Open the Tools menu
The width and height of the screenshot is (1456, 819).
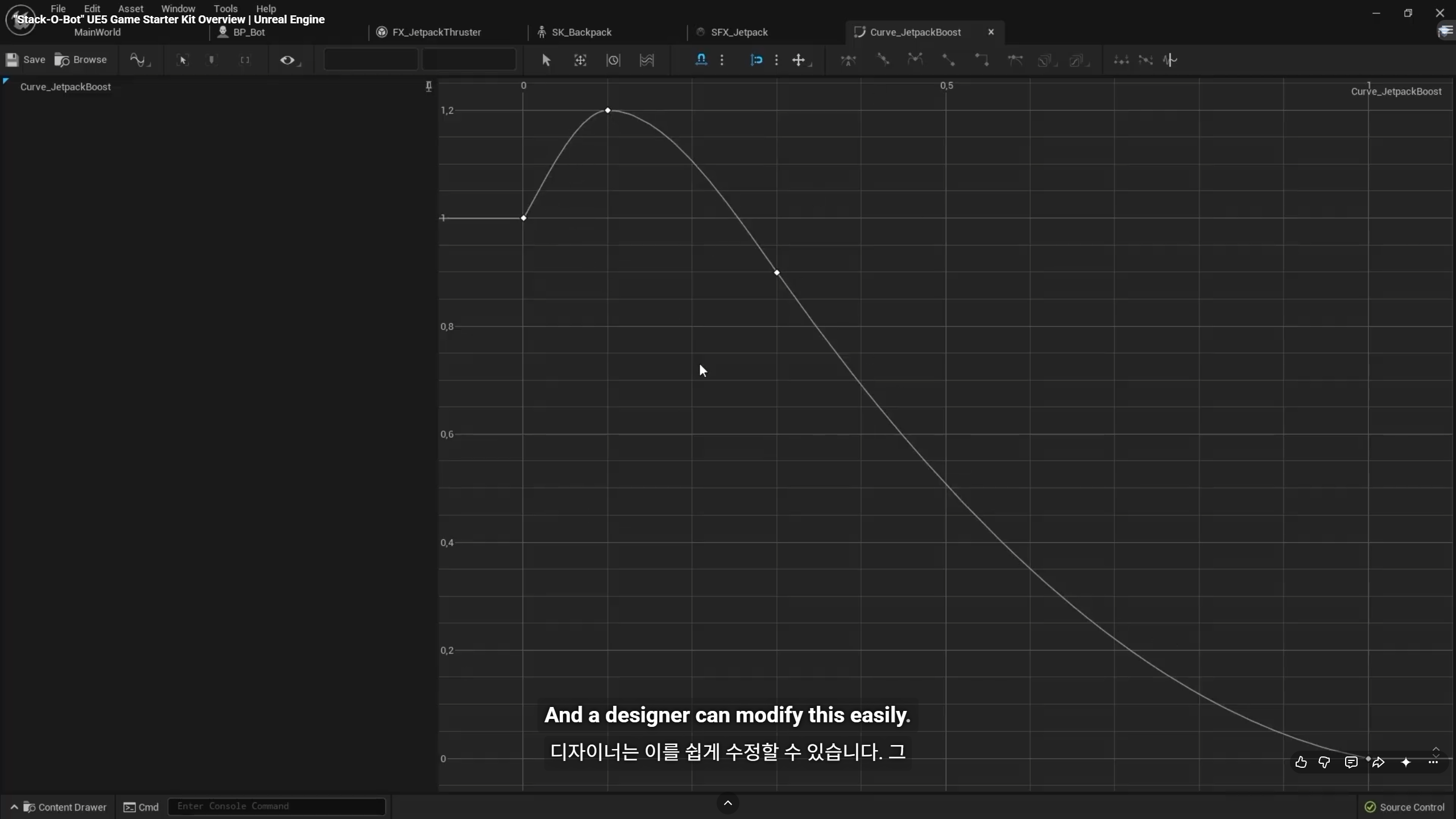click(226, 9)
